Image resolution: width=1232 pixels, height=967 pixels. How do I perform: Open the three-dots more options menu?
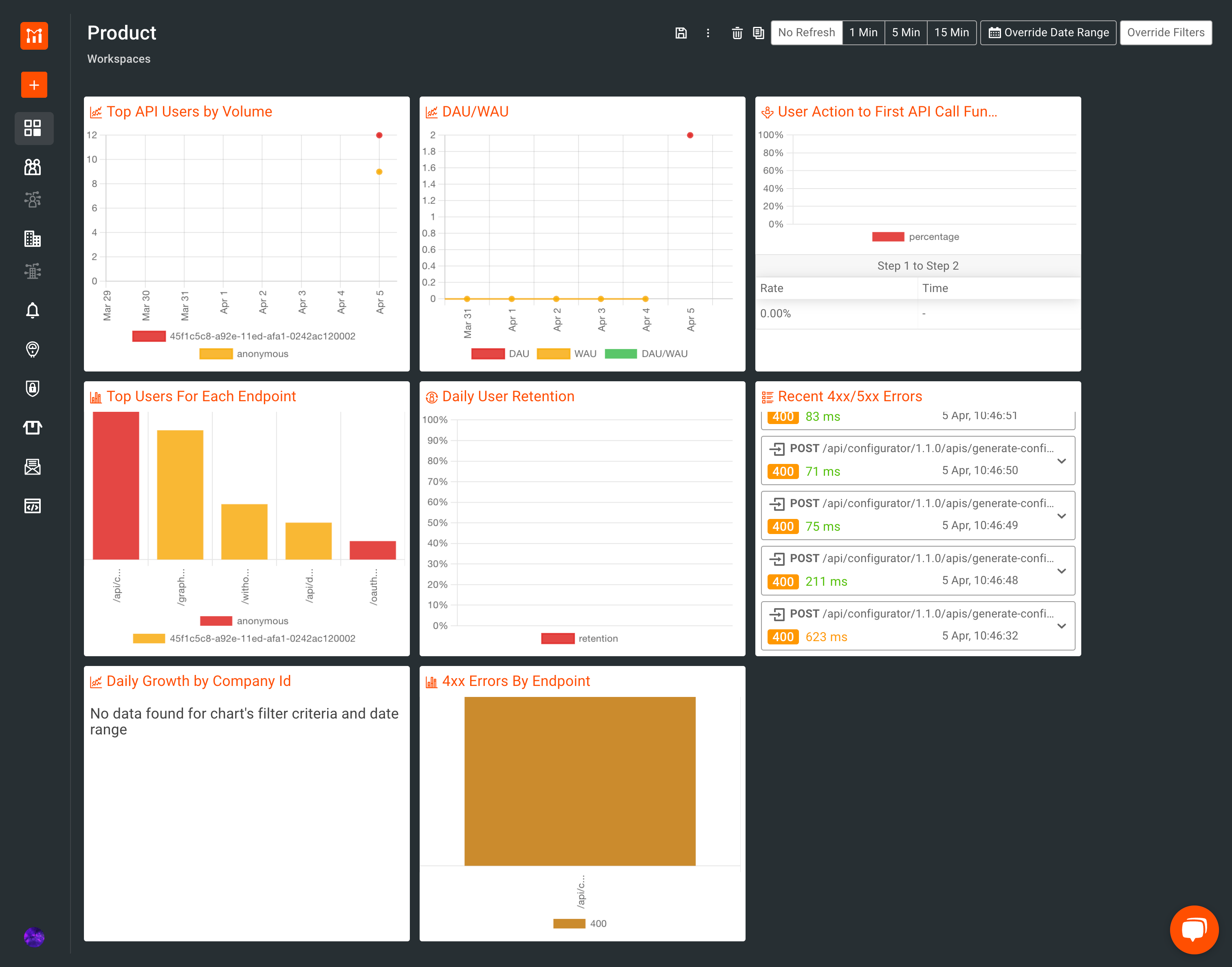(708, 33)
